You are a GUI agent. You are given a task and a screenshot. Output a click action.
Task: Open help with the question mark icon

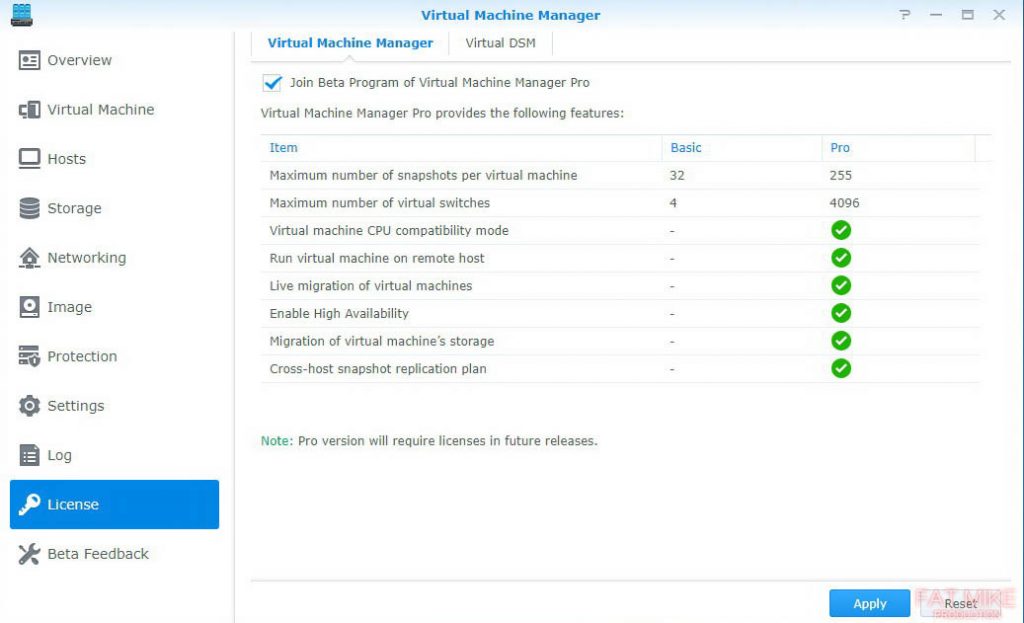(x=904, y=14)
